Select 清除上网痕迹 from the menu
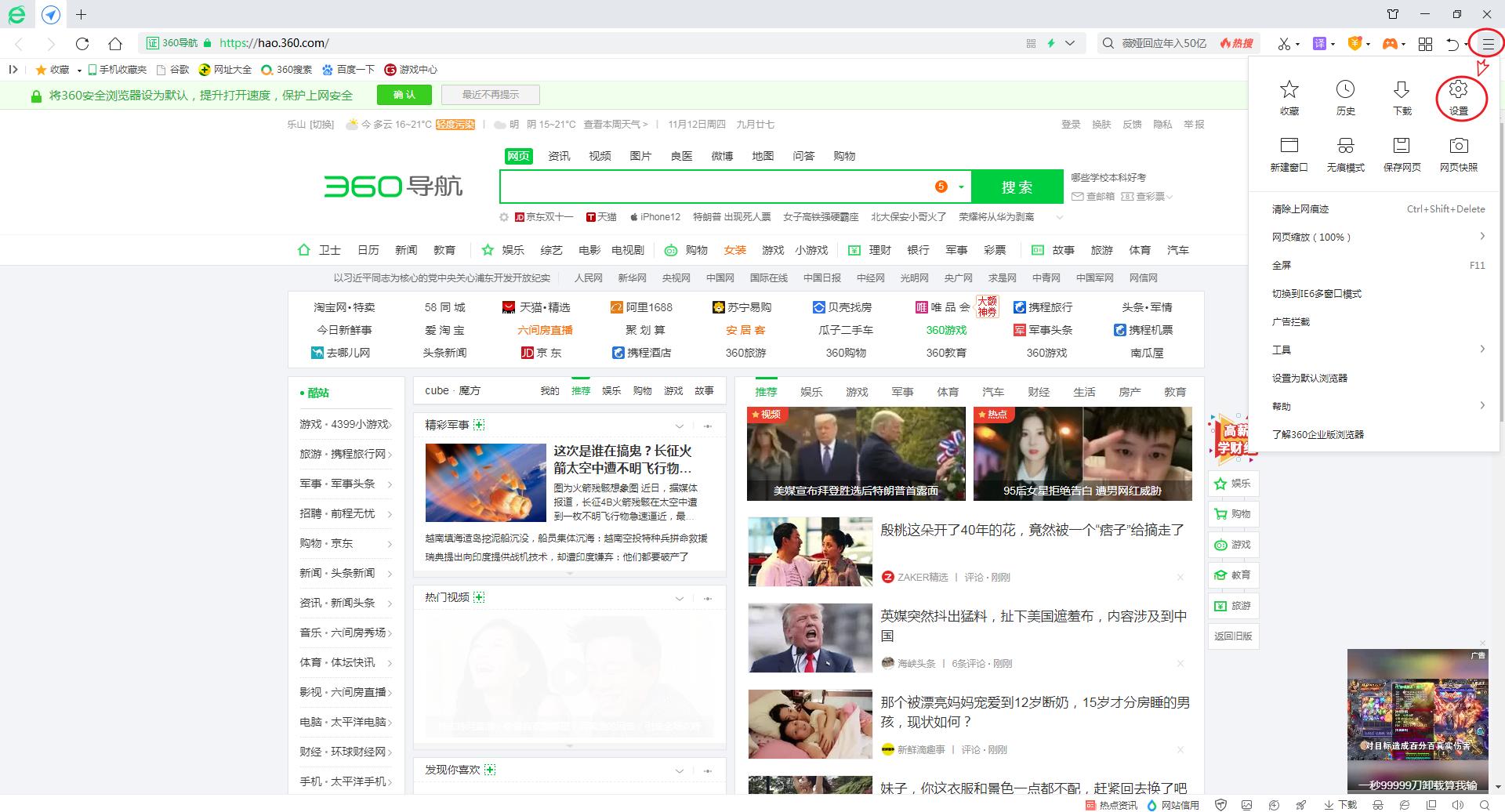Image resolution: width=1505 pixels, height=812 pixels. [1302, 208]
